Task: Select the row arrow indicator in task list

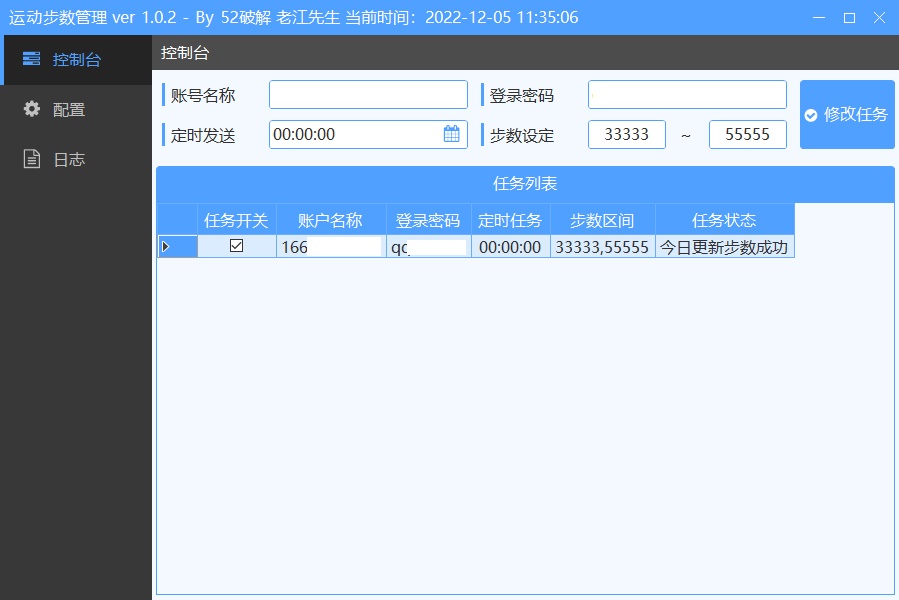Action: [x=166, y=247]
